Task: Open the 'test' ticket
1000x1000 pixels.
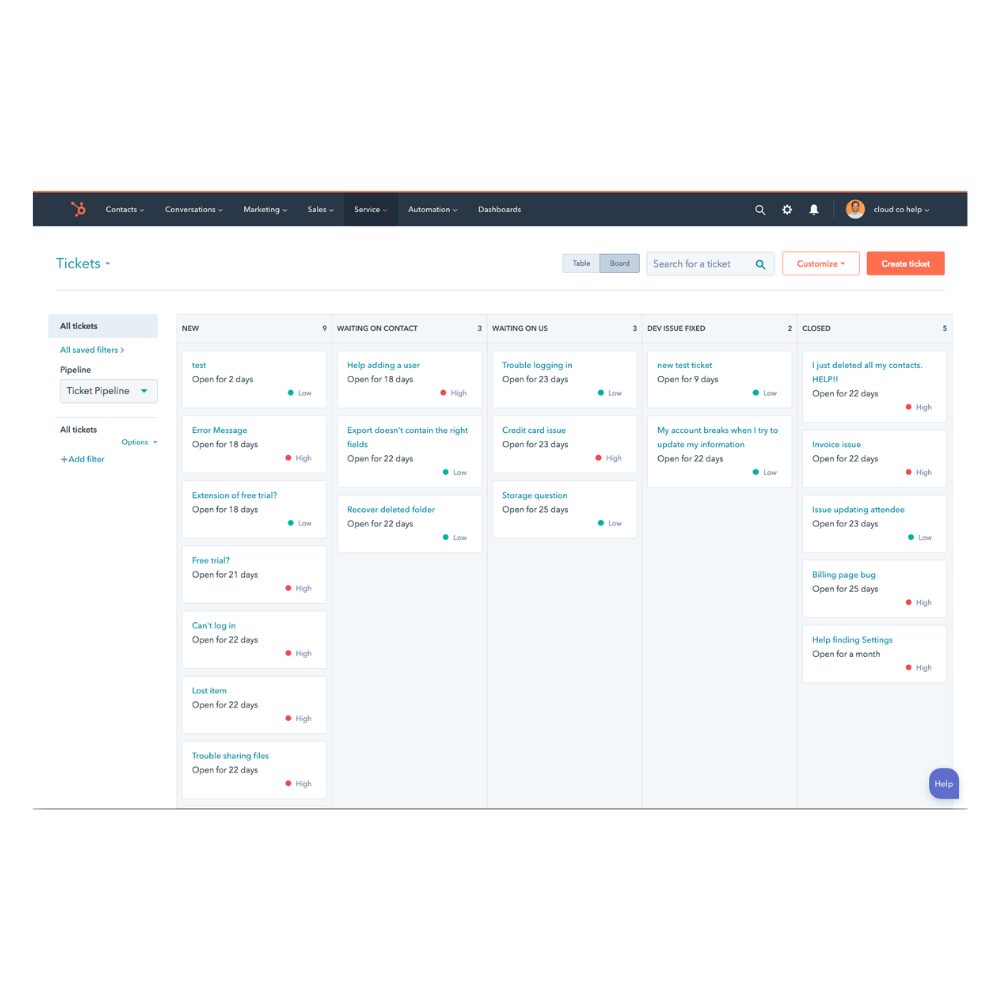Action: coord(199,365)
